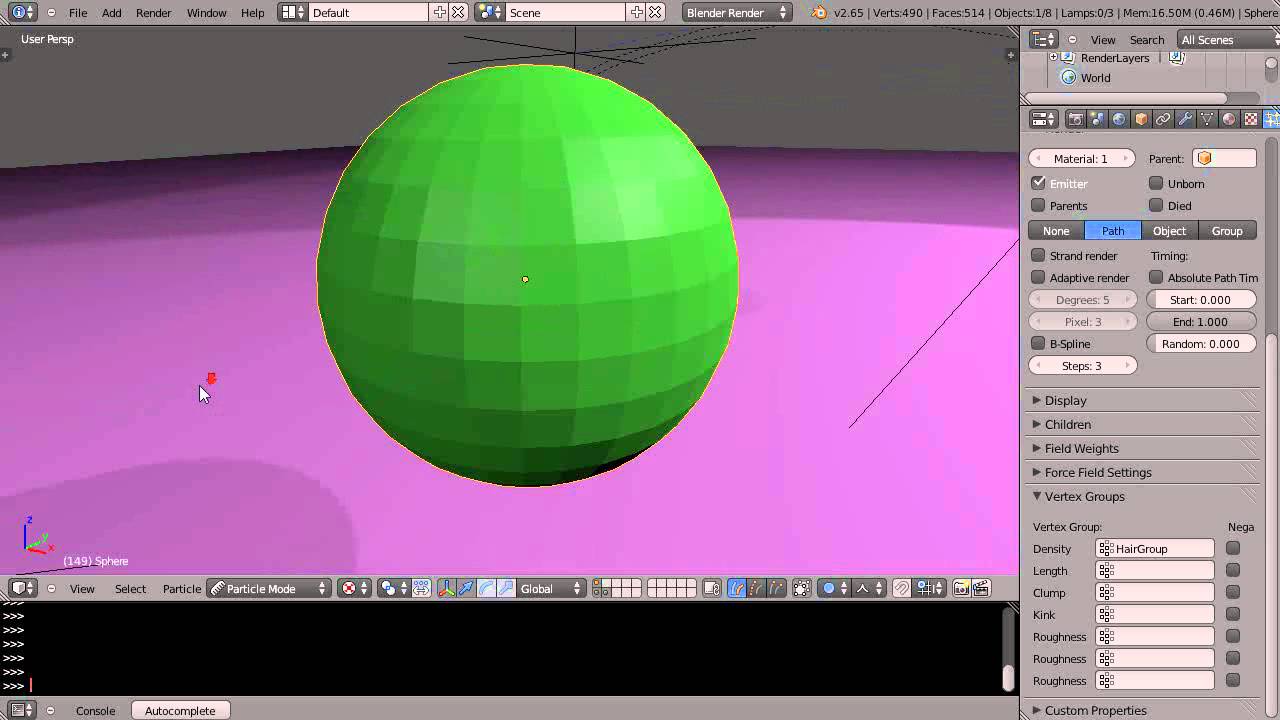Open the File menu
The image size is (1280, 720).
[78, 12]
